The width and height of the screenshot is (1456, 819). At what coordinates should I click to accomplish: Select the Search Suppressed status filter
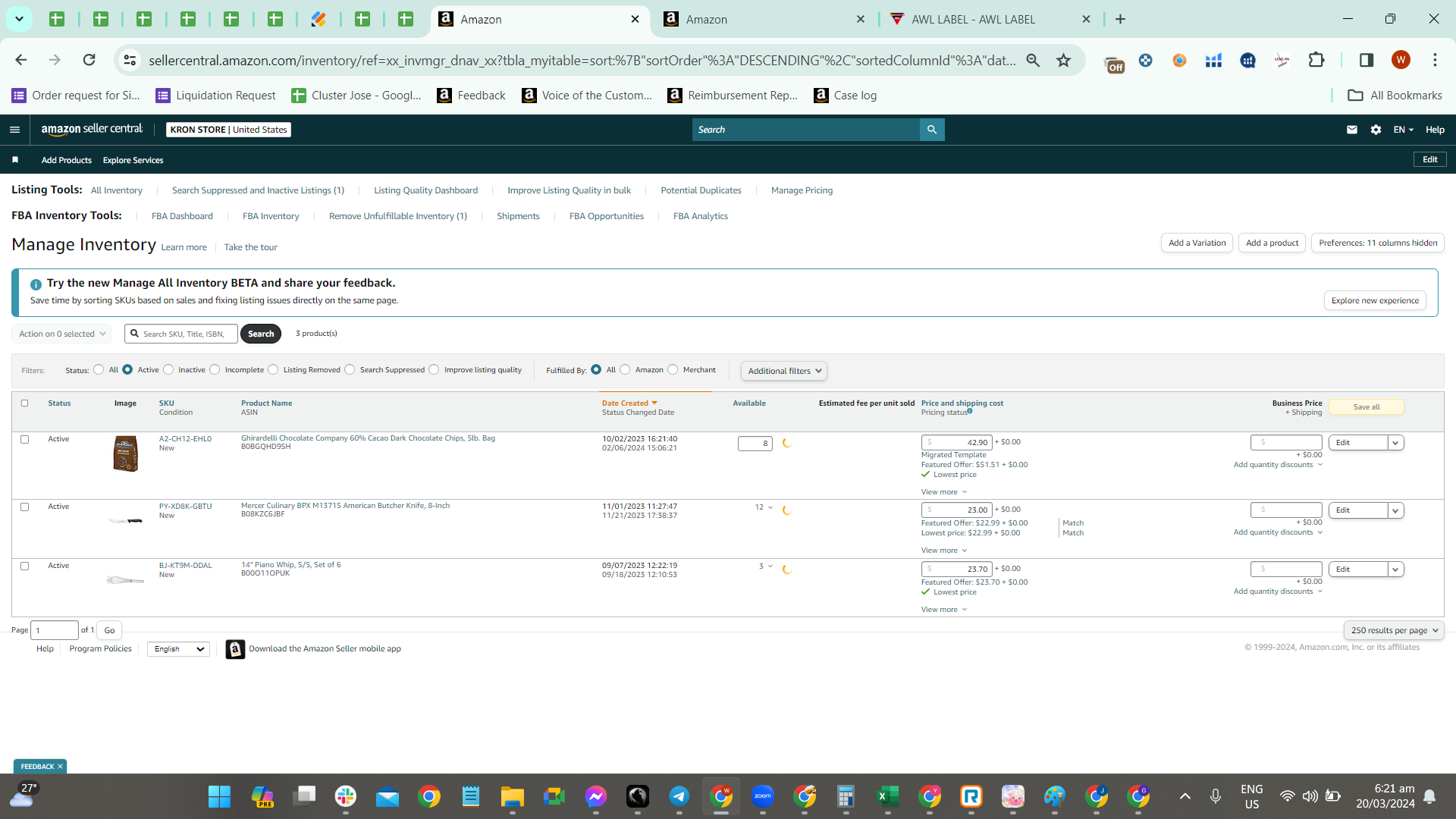[350, 370]
